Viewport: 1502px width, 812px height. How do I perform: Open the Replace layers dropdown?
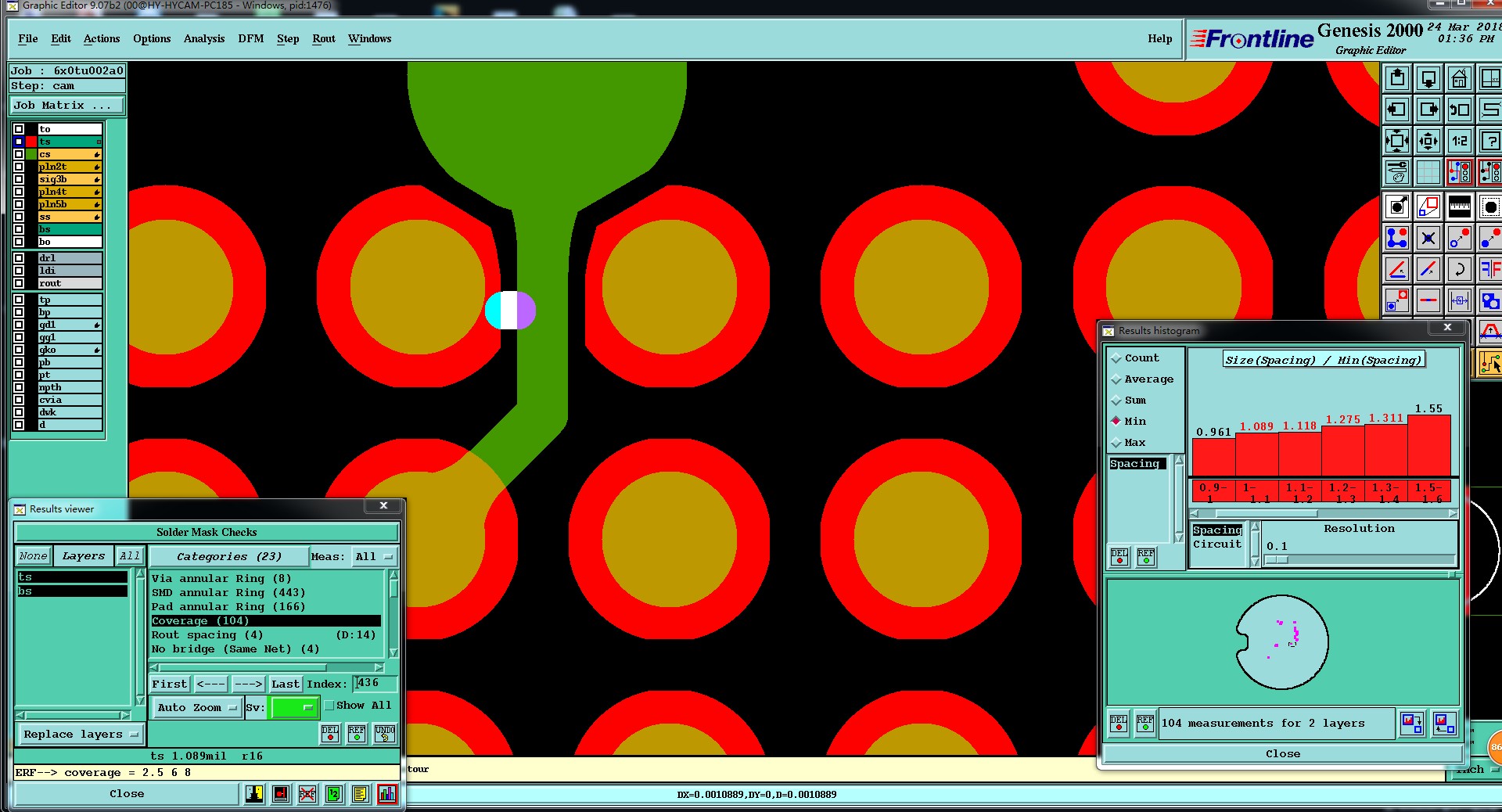pos(80,735)
